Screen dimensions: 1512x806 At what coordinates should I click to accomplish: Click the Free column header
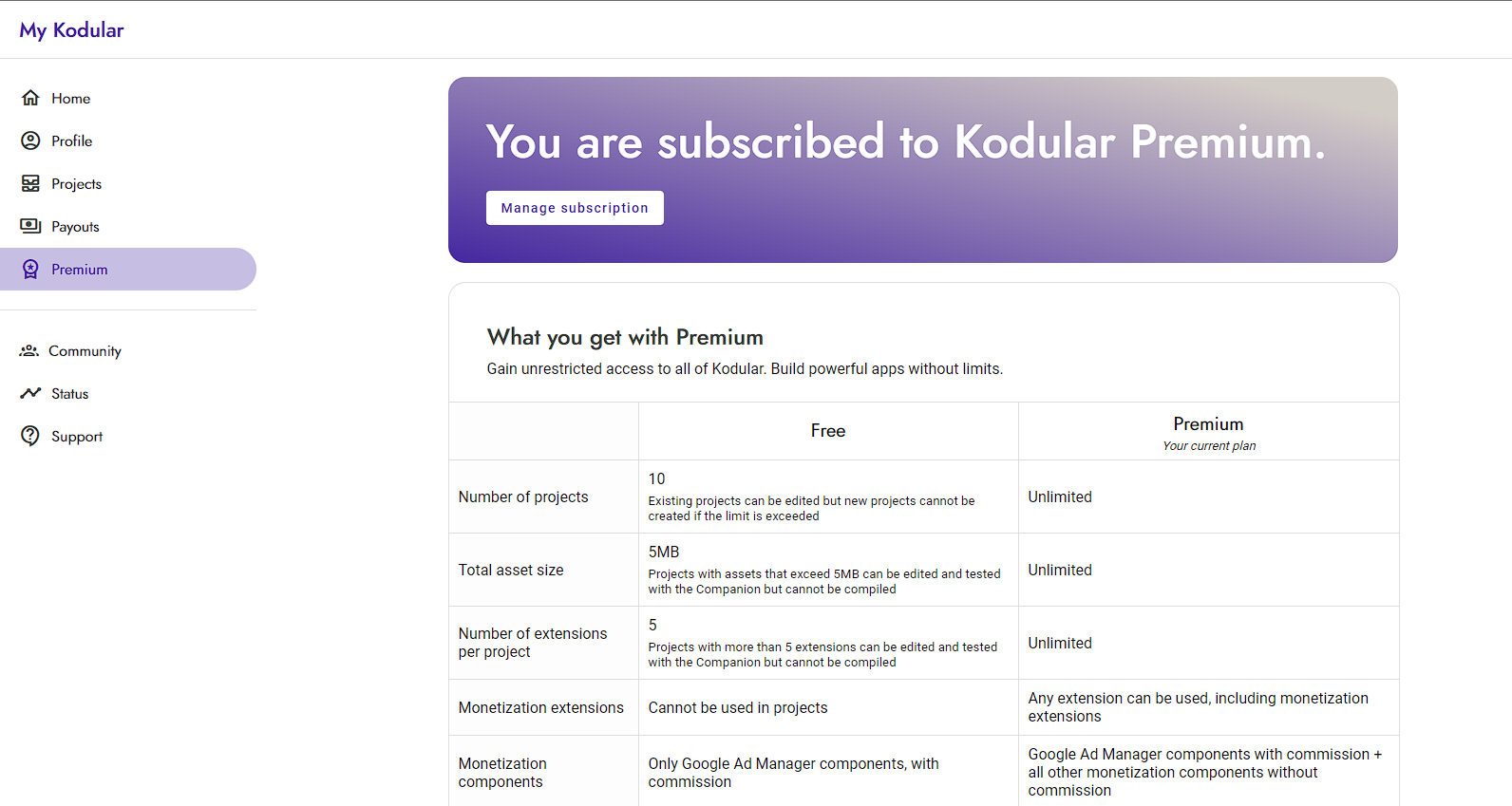tap(828, 431)
